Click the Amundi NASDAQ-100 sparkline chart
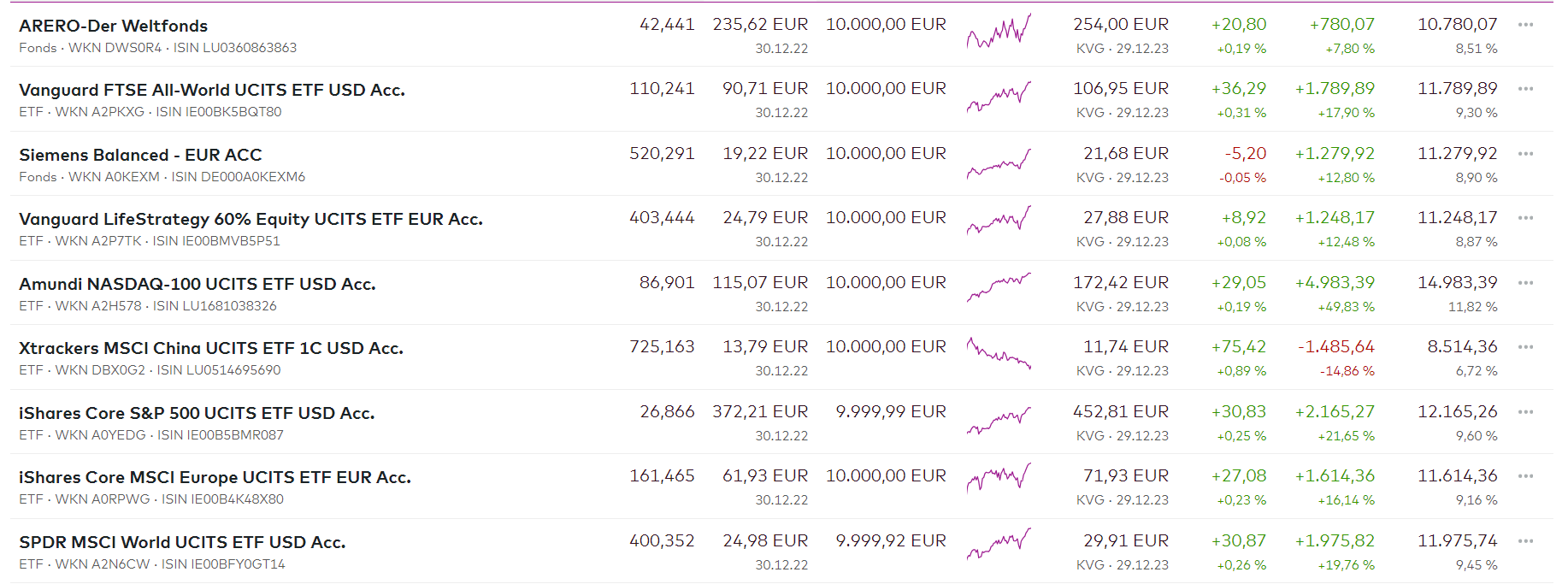Image resolution: width=1568 pixels, height=584 pixels. (x=999, y=289)
